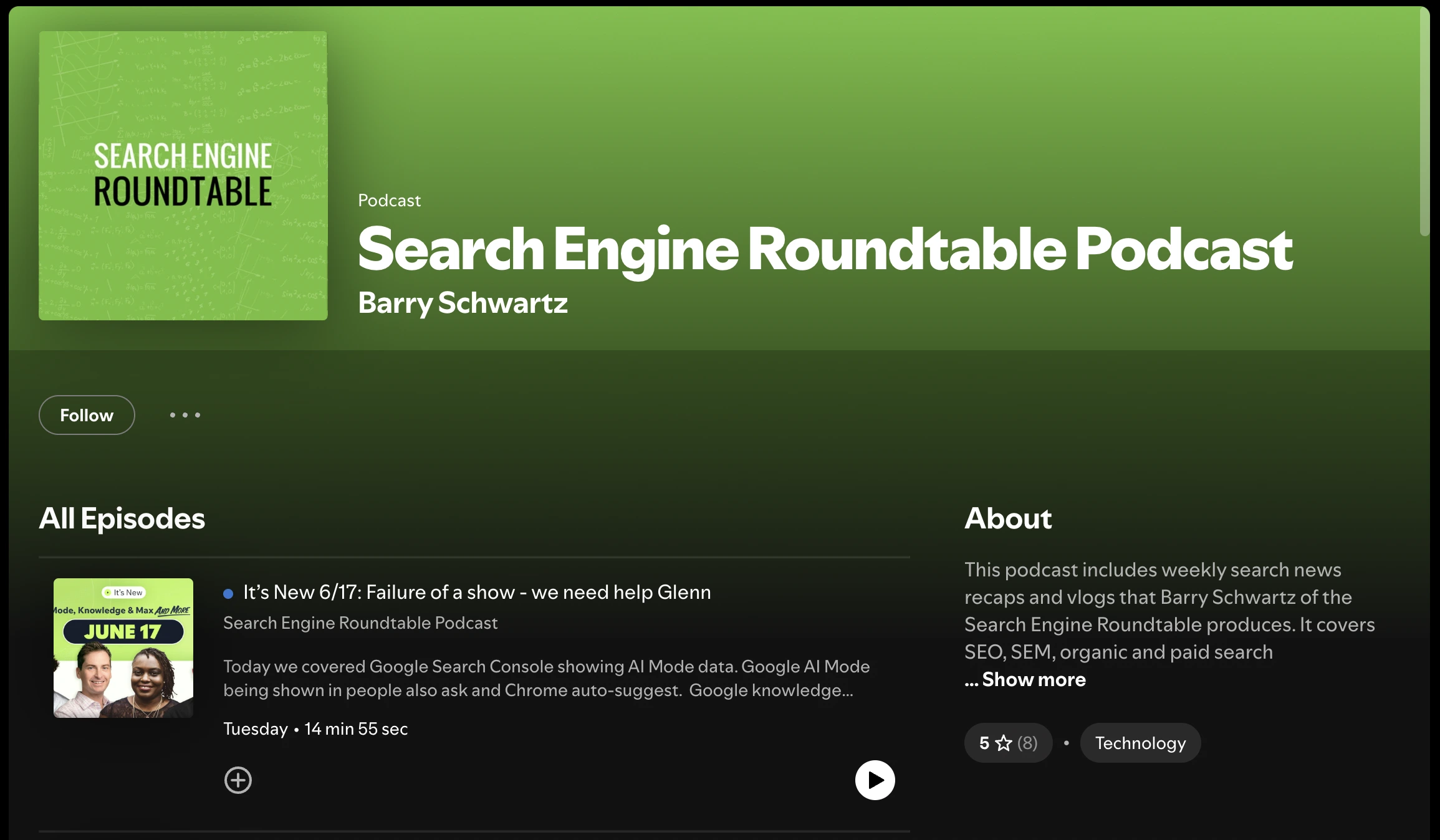Click the star icon in the rating pill
This screenshot has width=1440, height=840.
1004,743
